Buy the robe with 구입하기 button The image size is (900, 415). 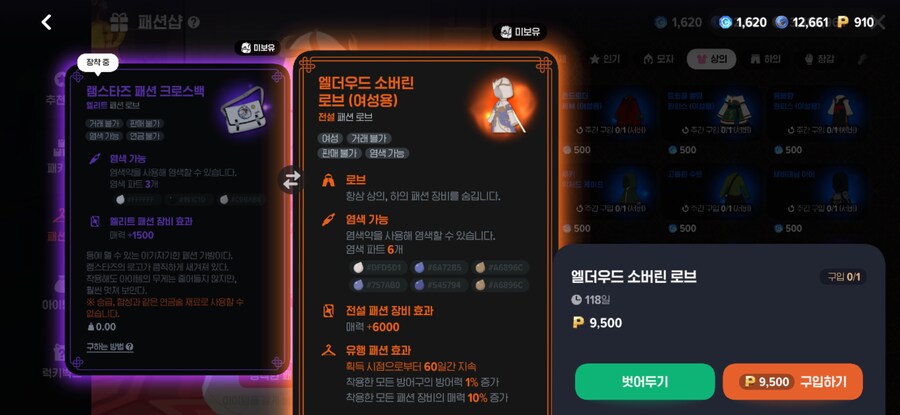[x=793, y=382]
